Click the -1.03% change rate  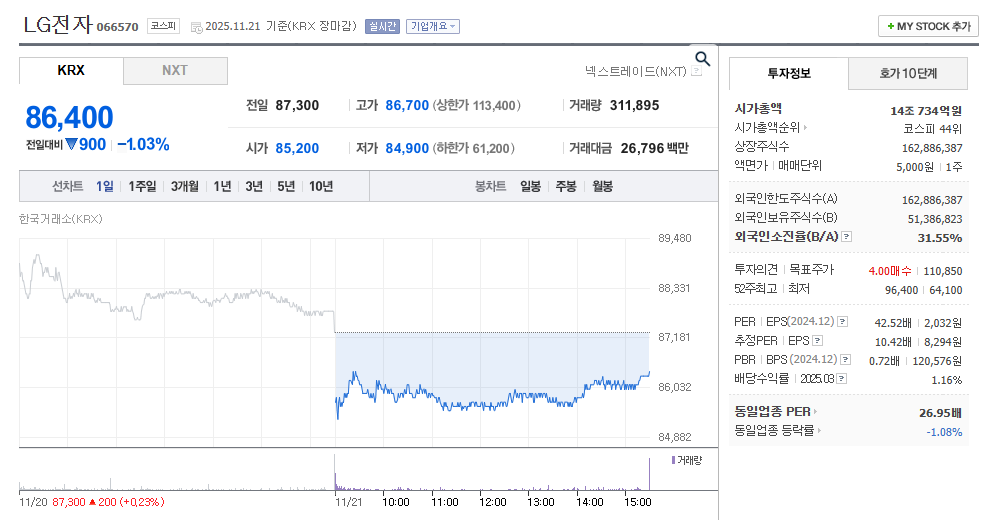point(143,145)
